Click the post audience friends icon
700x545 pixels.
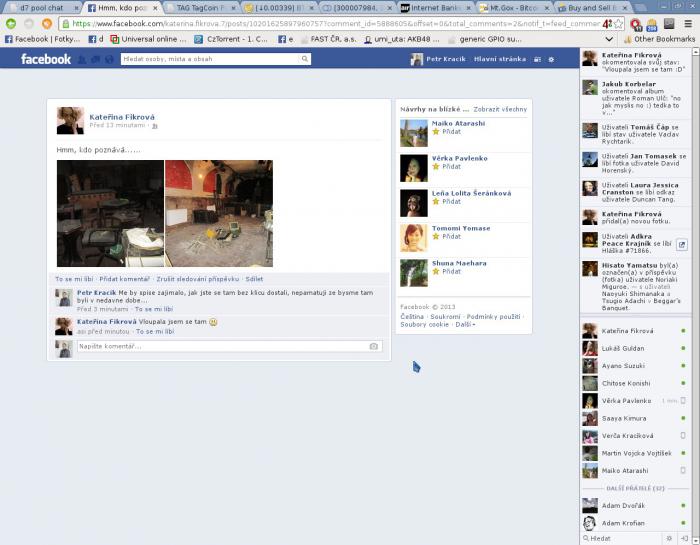pyautogui.click(x=155, y=126)
